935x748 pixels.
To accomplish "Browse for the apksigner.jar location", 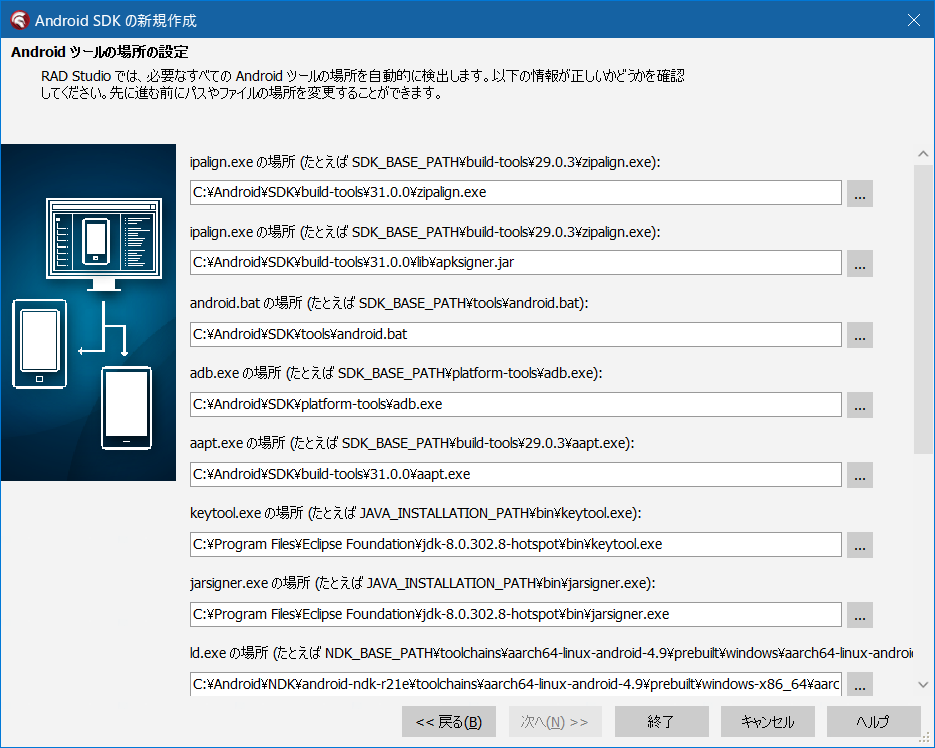I will coord(859,264).
